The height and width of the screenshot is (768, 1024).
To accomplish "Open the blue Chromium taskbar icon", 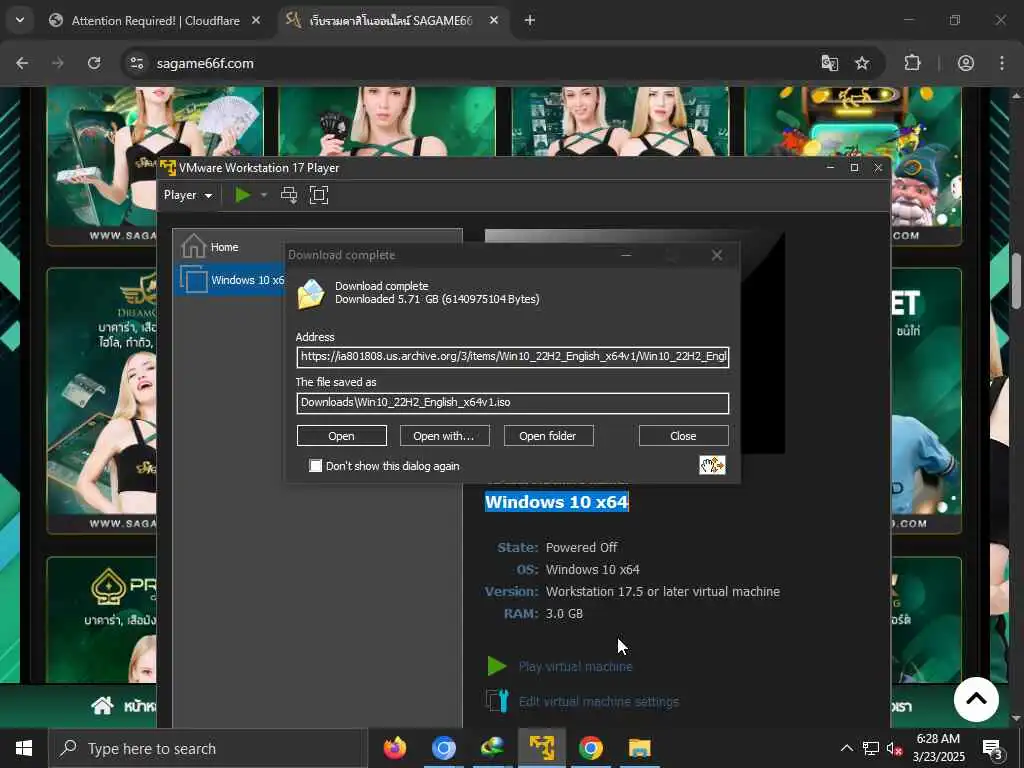I will [x=443, y=748].
